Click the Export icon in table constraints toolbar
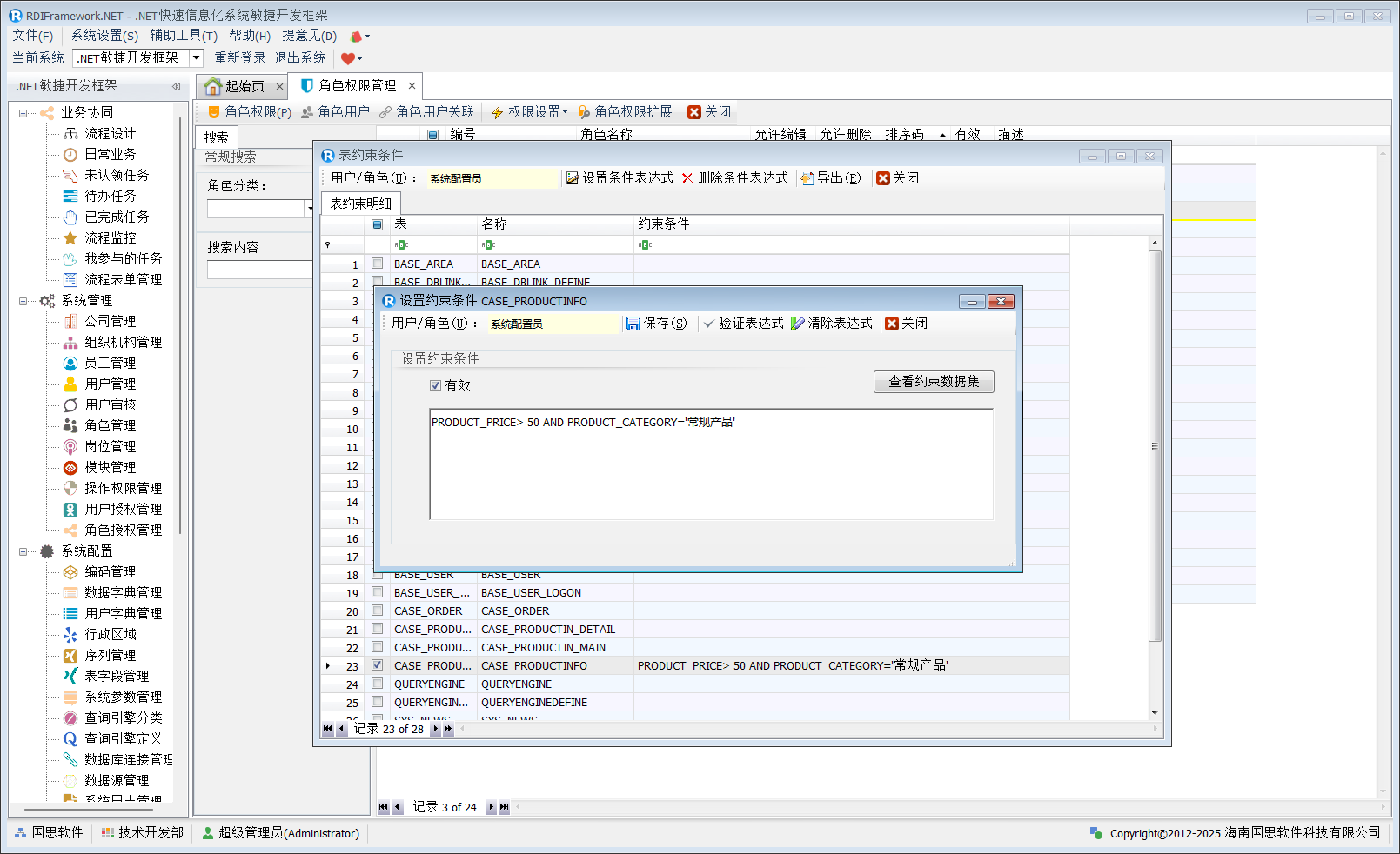The width and height of the screenshot is (1400, 854). click(807, 178)
